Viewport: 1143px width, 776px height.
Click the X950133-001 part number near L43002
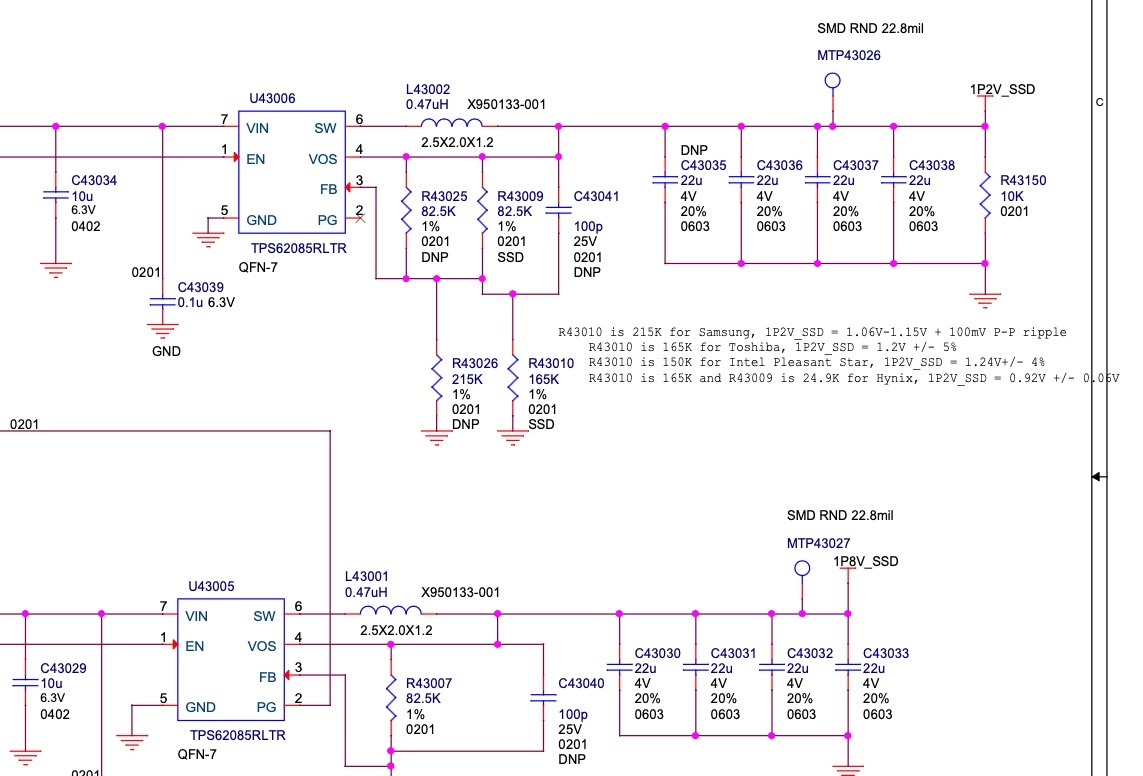click(x=507, y=105)
